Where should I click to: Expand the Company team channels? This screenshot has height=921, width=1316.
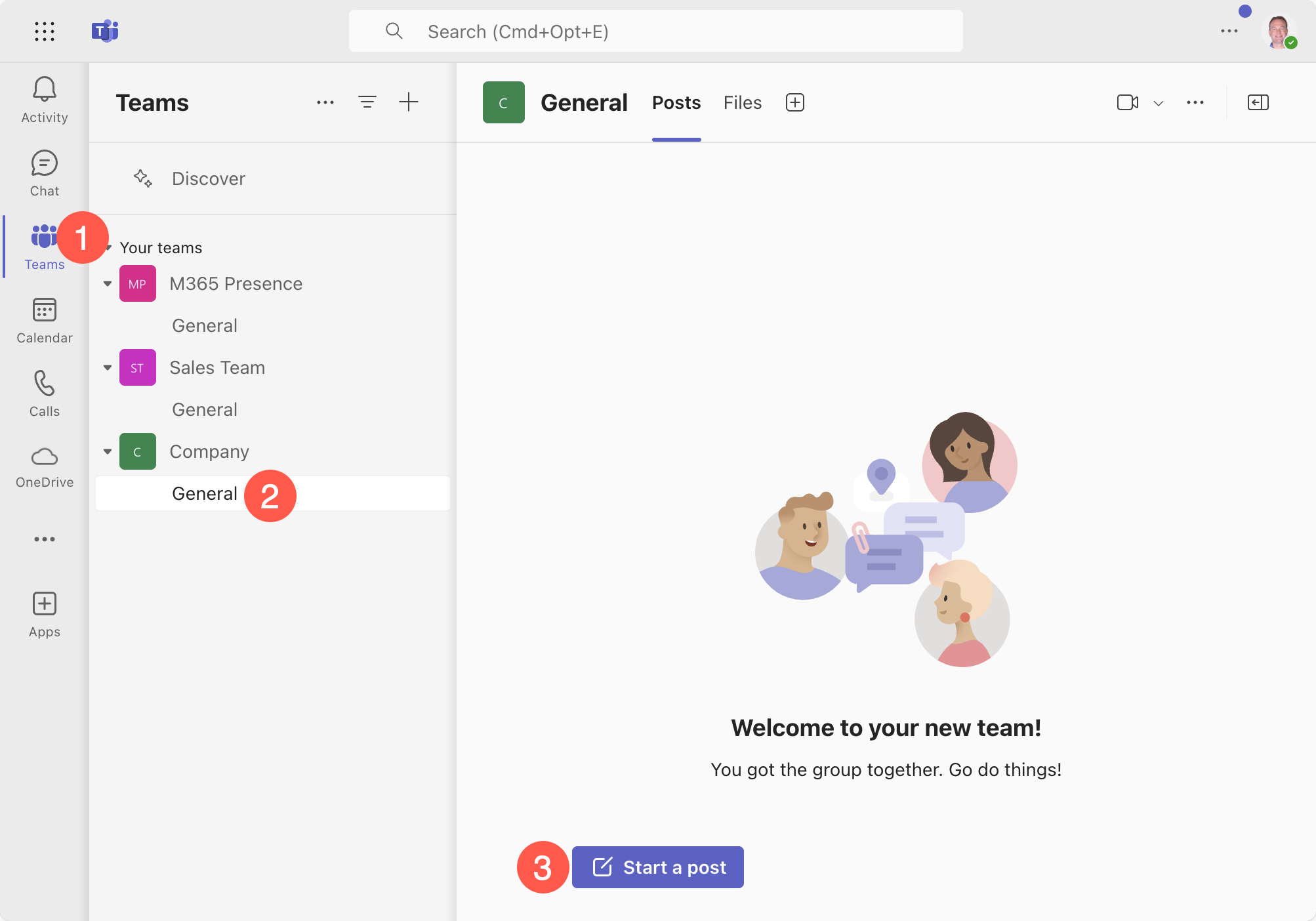107,450
